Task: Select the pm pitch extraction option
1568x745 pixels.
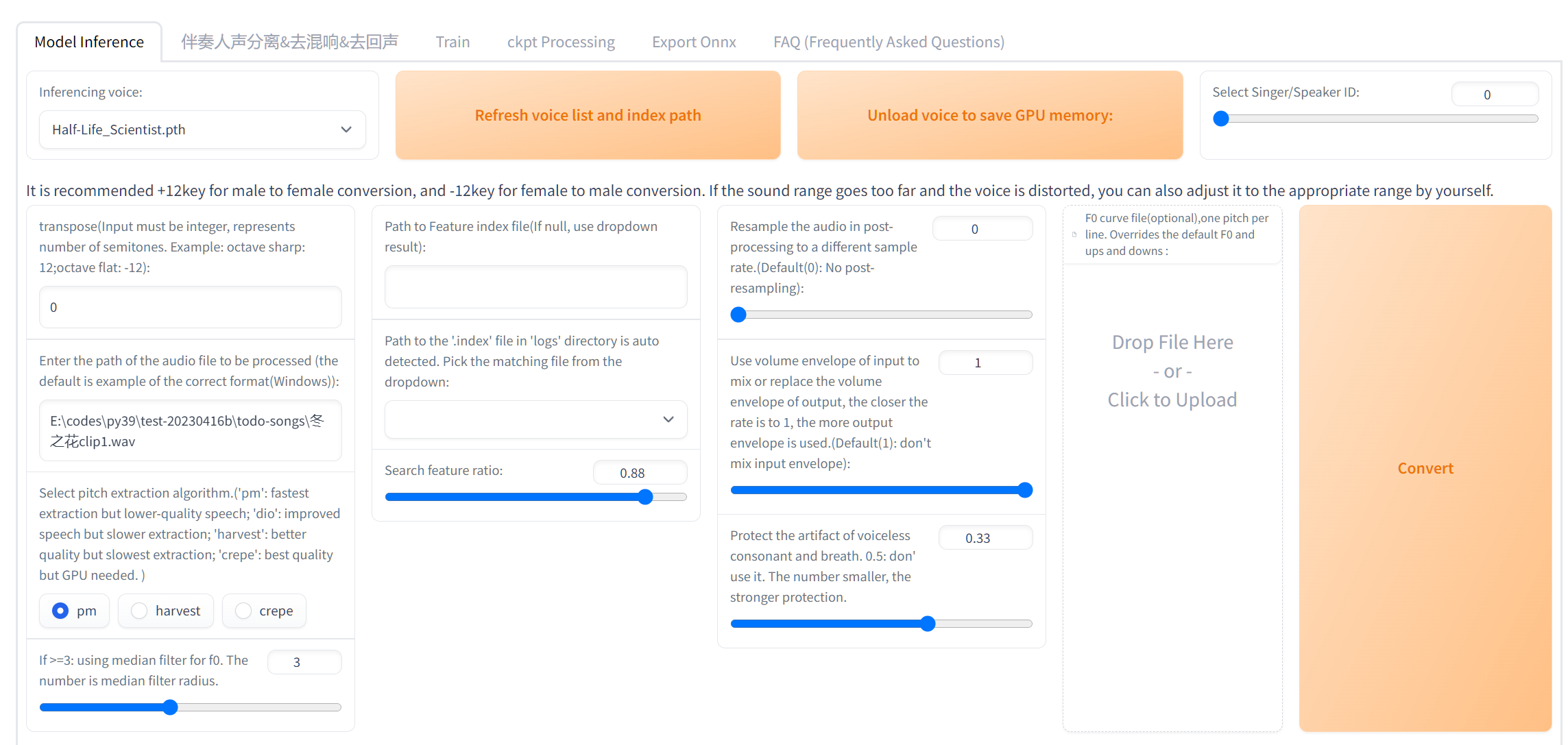Action: 61,611
